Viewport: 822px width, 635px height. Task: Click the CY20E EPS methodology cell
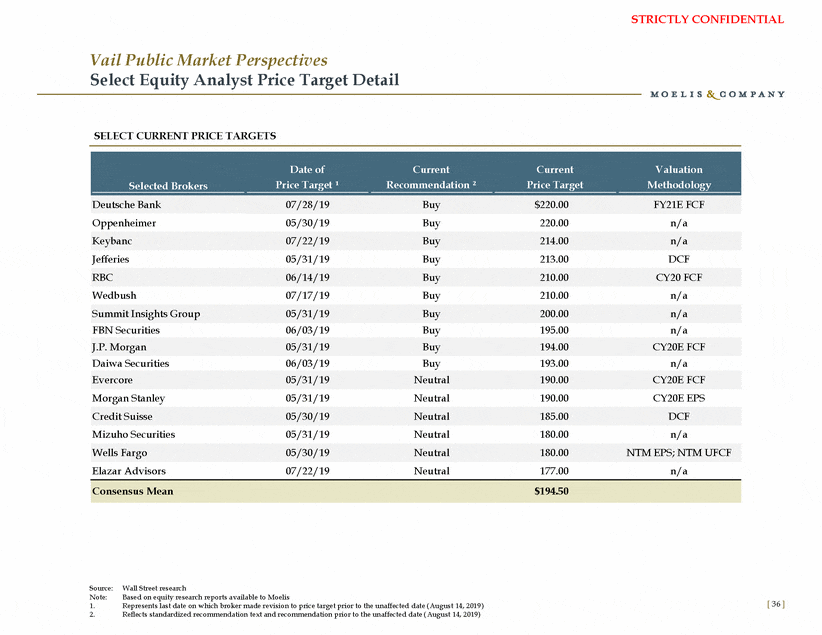pyautogui.click(x=679, y=398)
